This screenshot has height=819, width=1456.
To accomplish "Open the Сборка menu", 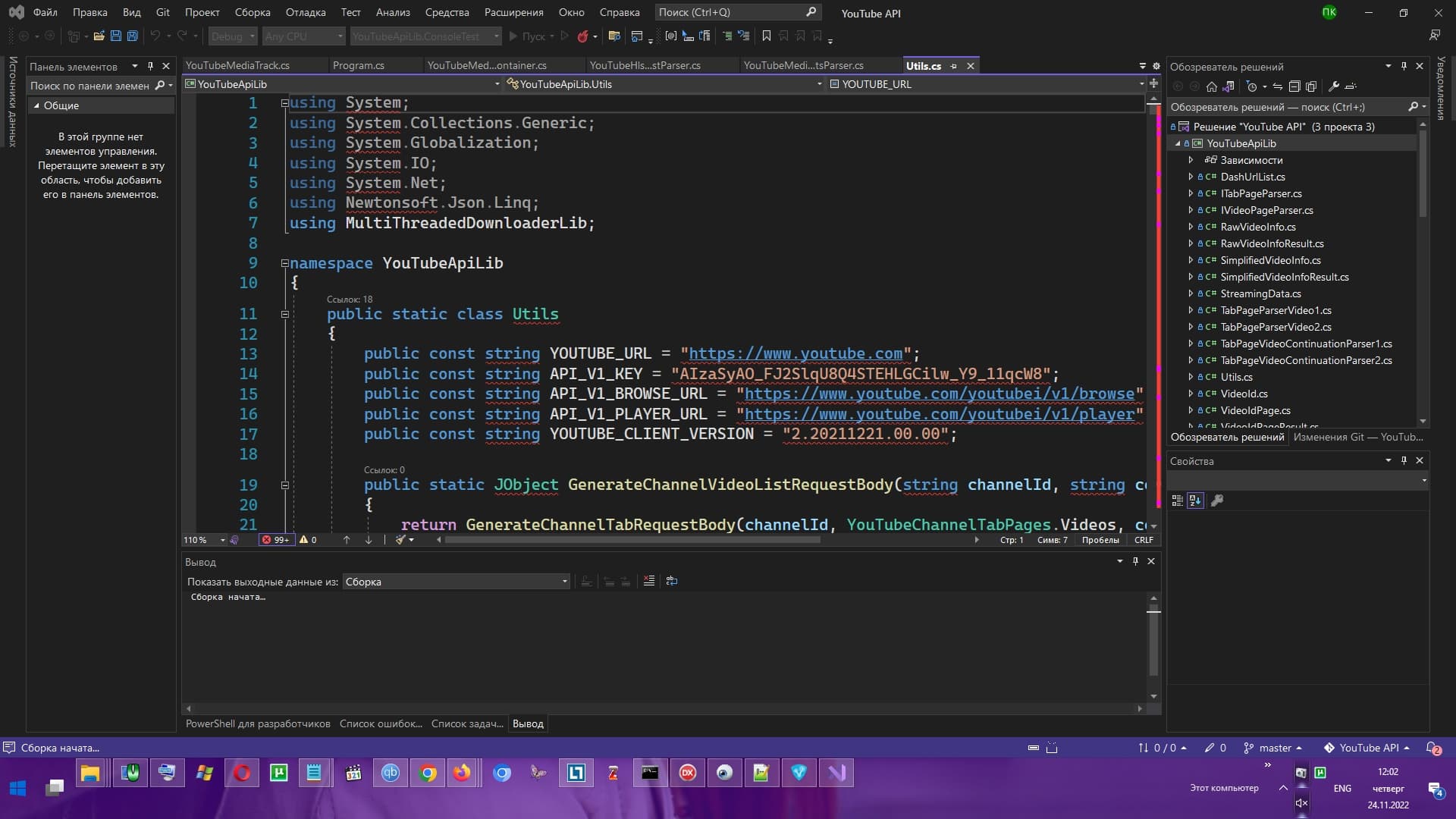I will pyautogui.click(x=253, y=12).
